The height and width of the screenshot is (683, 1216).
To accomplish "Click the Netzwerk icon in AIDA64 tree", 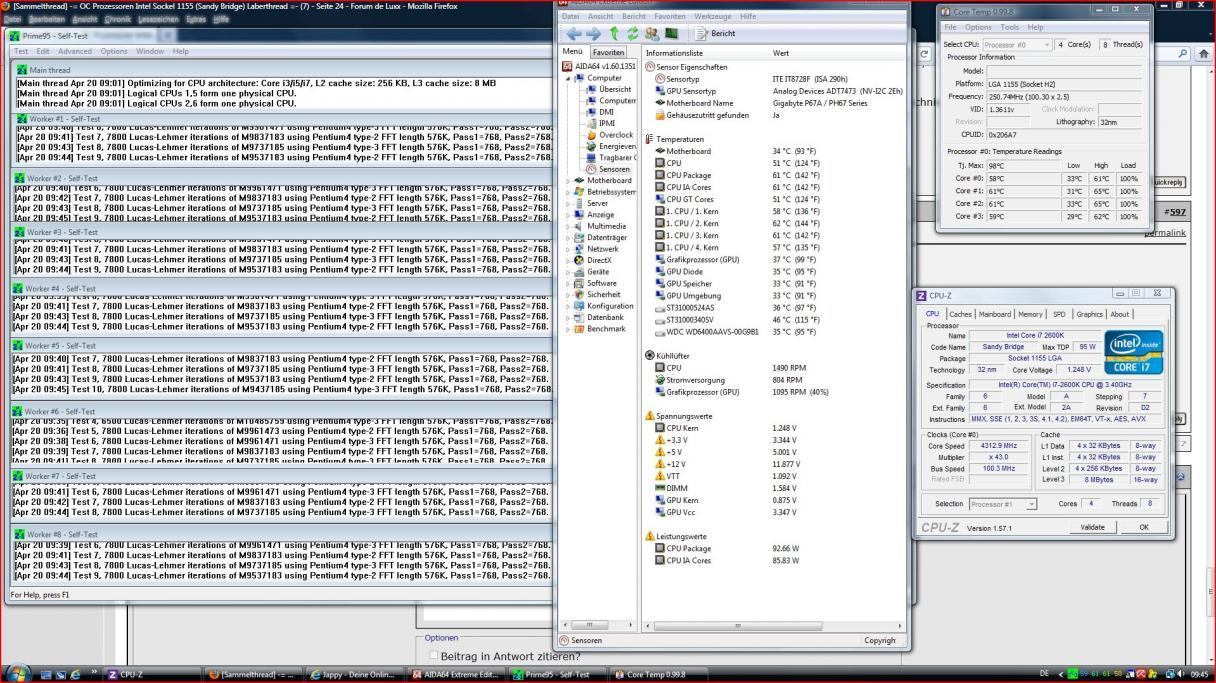I will (x=579, y=249).
